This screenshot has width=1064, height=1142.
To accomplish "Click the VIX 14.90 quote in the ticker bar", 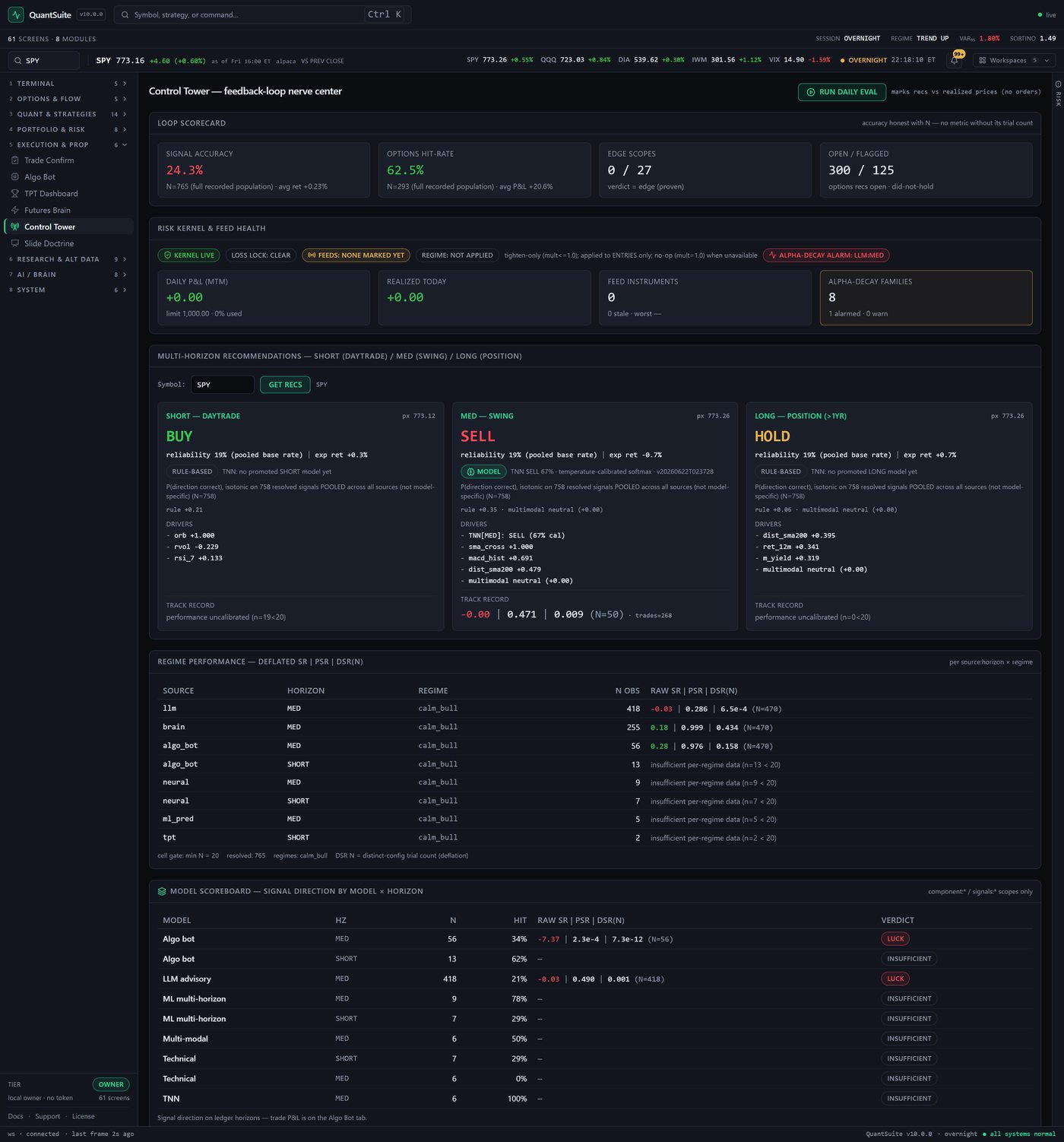I will click(800, 60).
